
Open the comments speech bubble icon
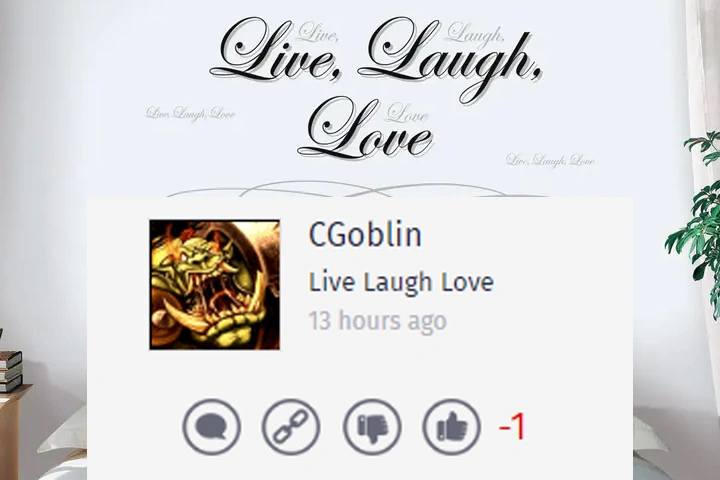tap(211, 427)
